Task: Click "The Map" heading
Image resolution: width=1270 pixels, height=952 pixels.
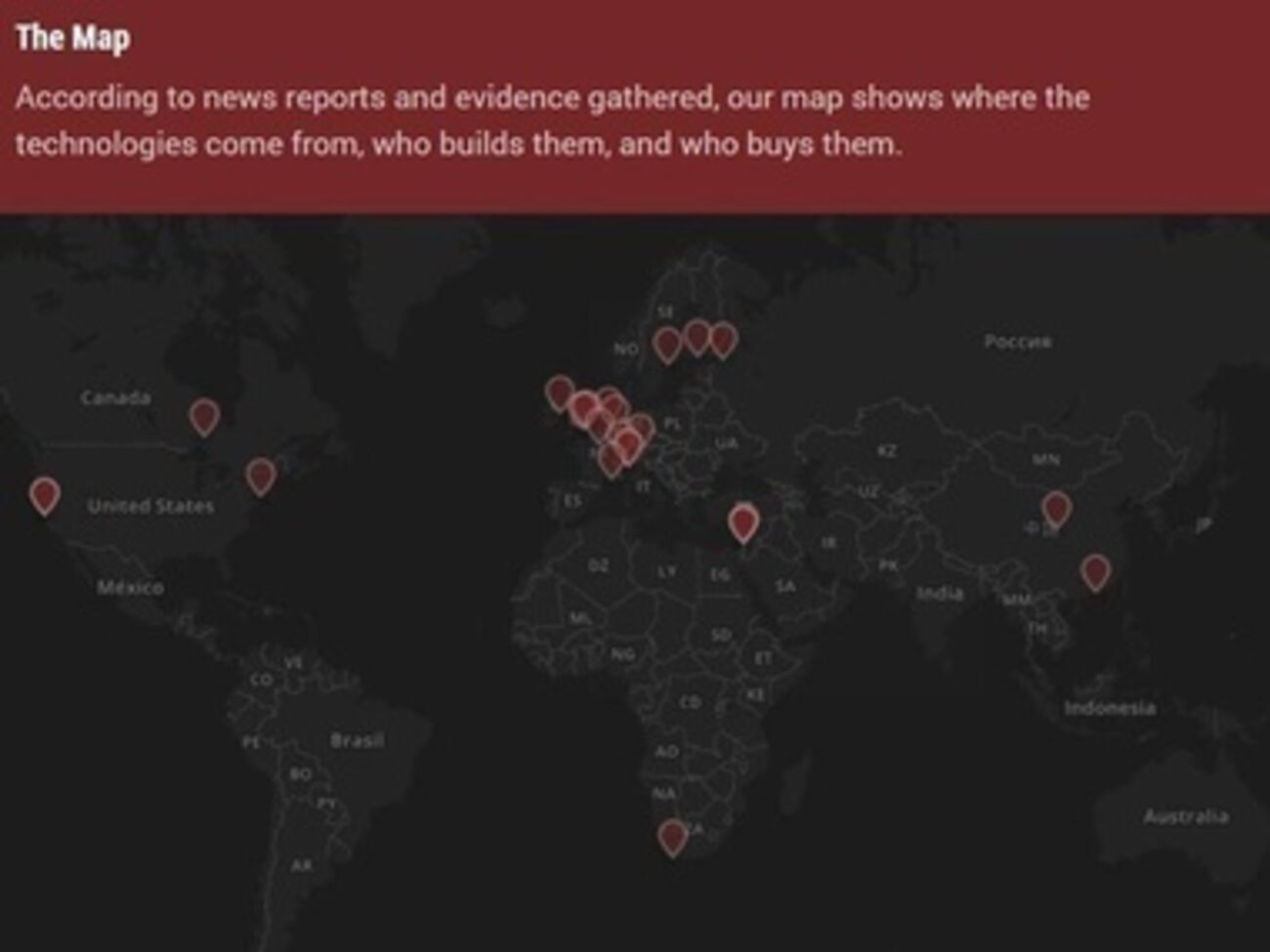Action: point(72,38)
